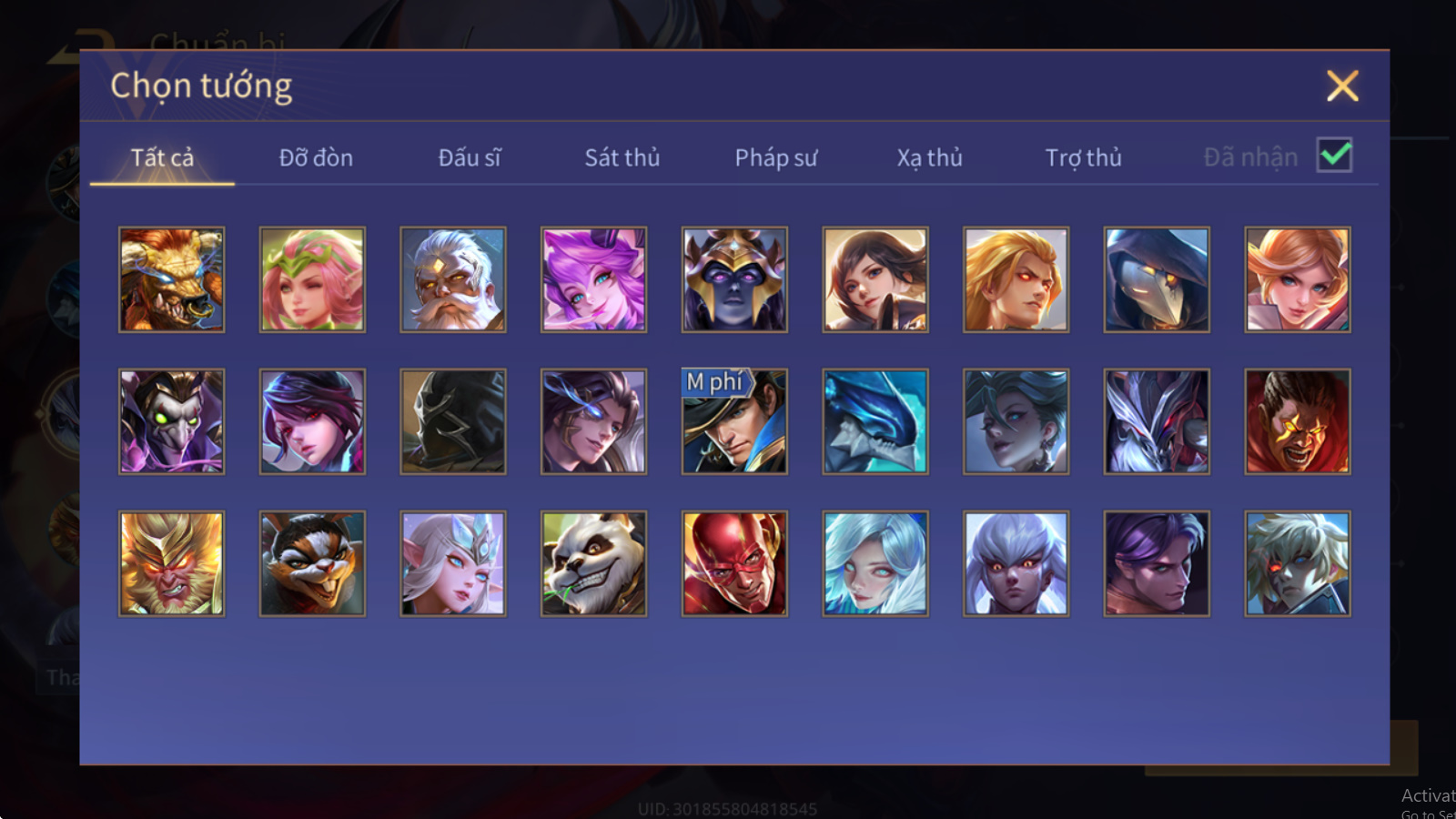Choose the panda hero portrait
1456x819 pixels.
pos(593,563)
